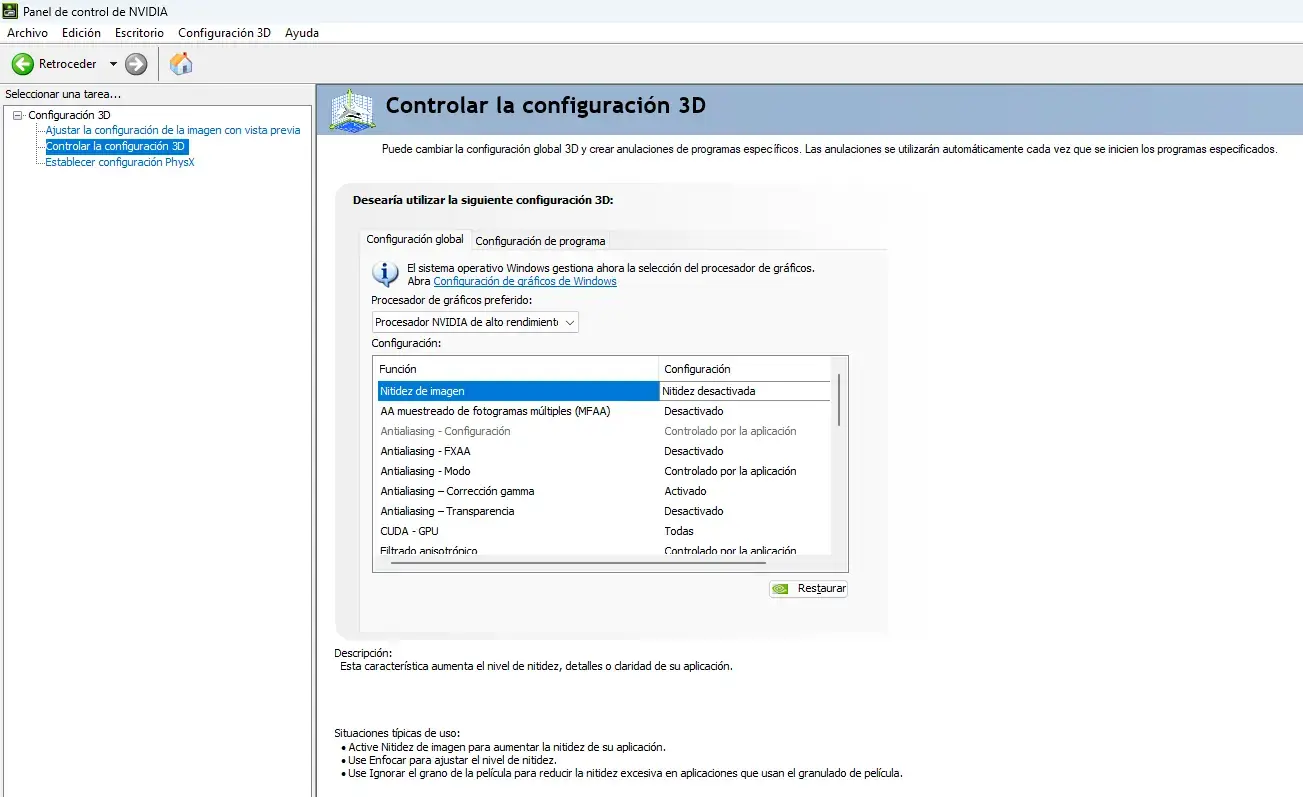Open the Ayuda menu
The height and width of the screenshot is (797, 1303).
[302, 33]
